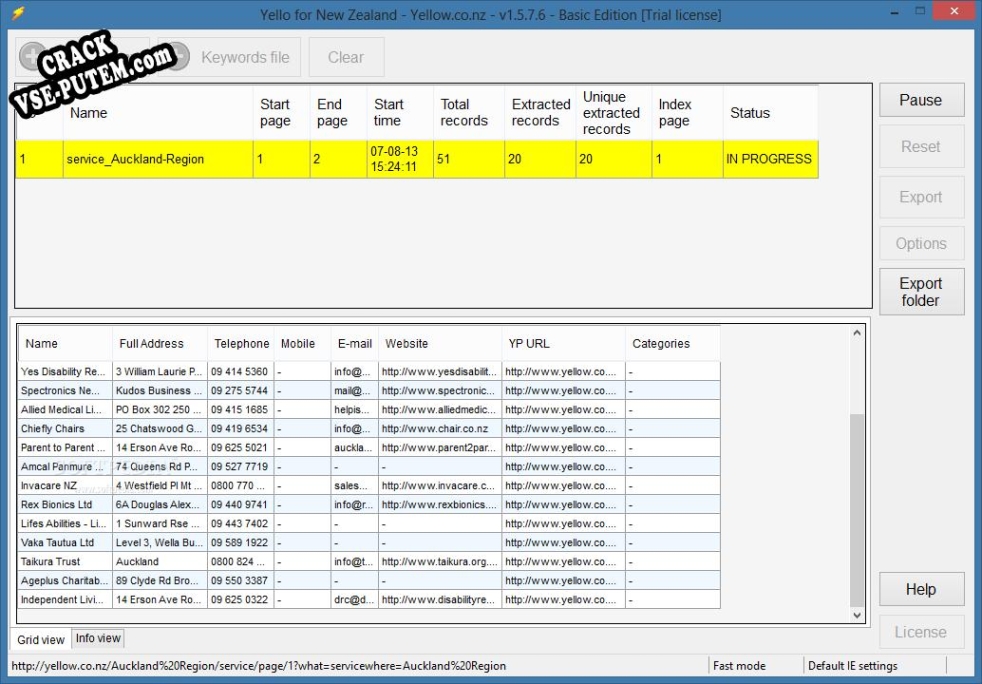
Task: Open the Export folder
Action: pyautogui.click(x=921, y=292)
